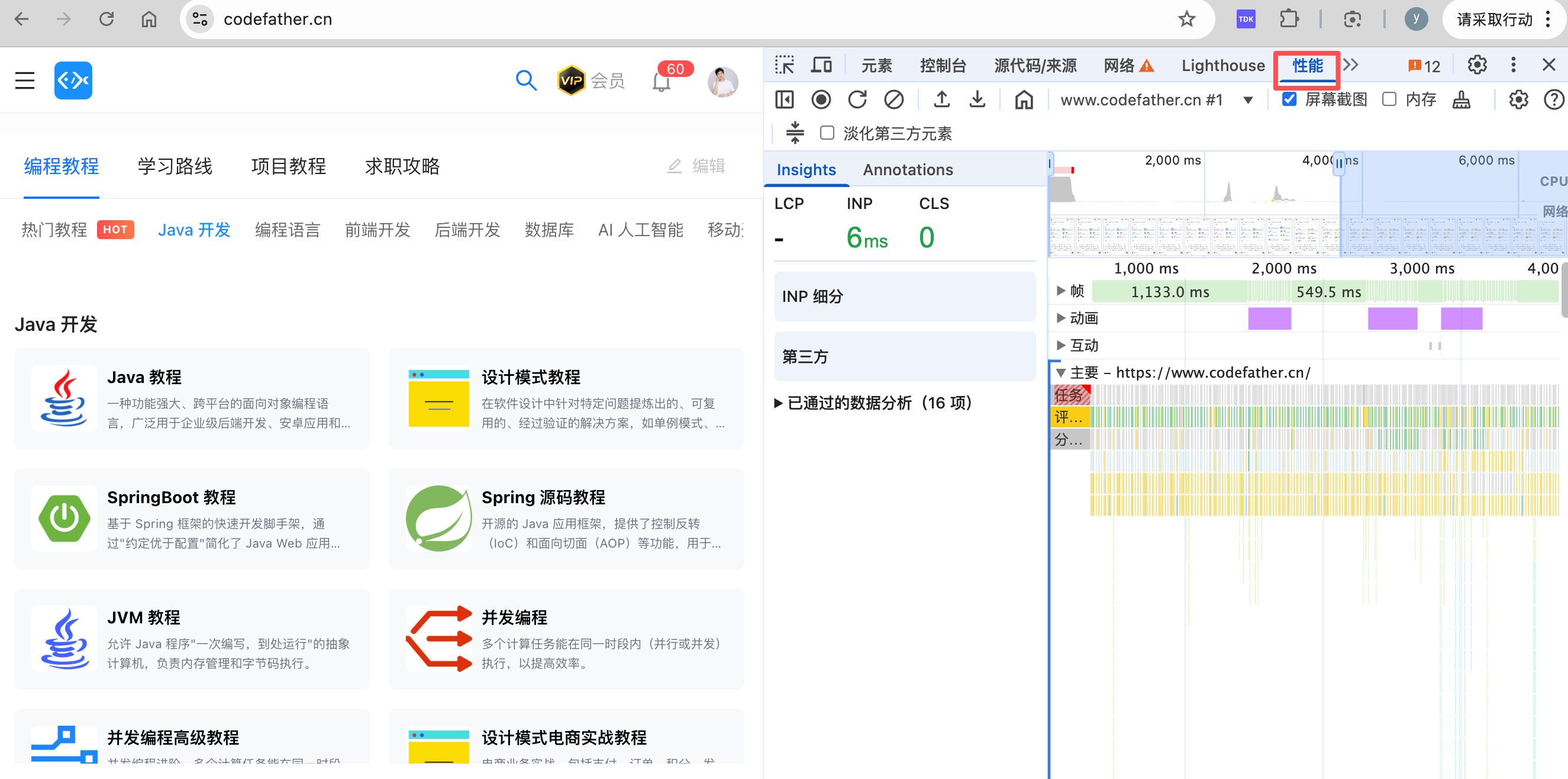Open the Lighthouse DevTools tab
The width and height of the screenshot is (1568, 779).
pyautogui.click(x=1222, y=65)
